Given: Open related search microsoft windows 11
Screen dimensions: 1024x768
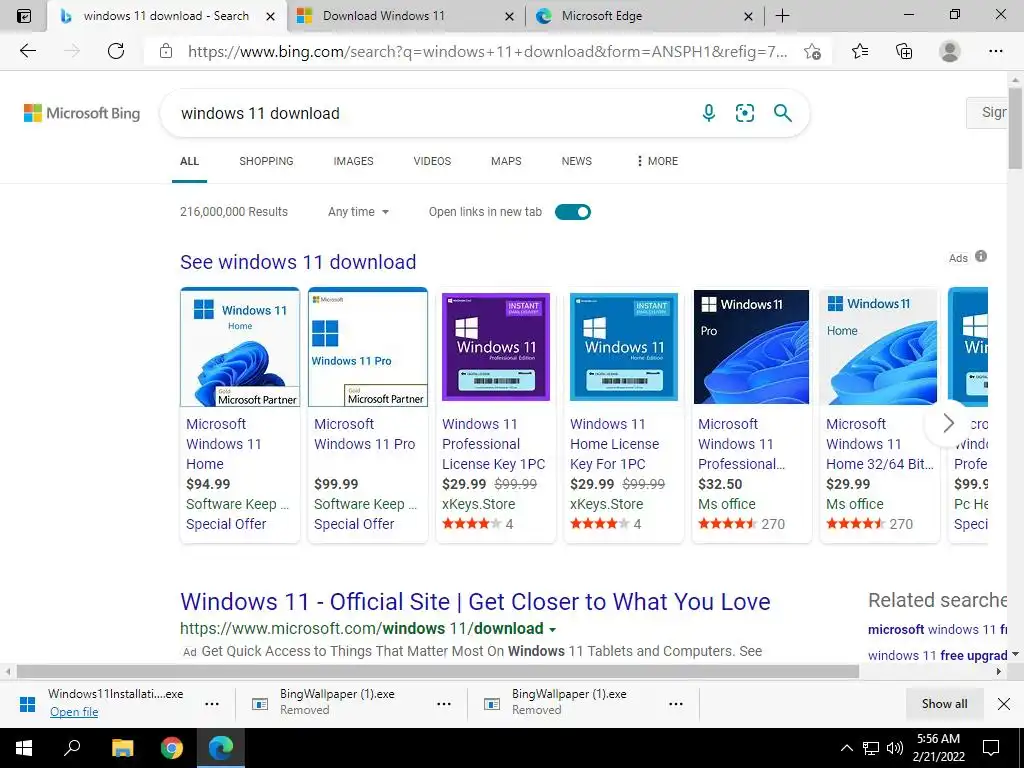Looking at the screenshot, I should [x=937, y=630].
